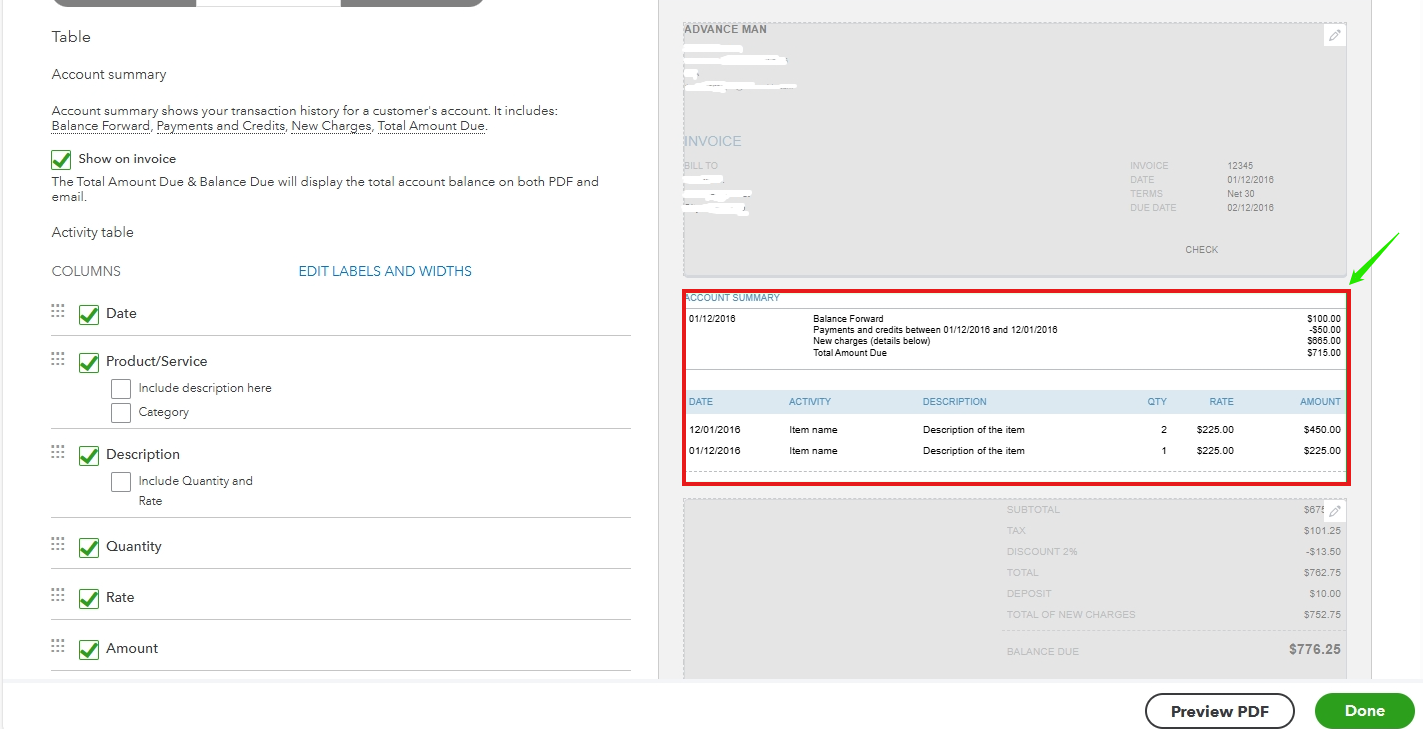Enable the Include description here option
The image size is (1423, 729).
click(121, 388)
